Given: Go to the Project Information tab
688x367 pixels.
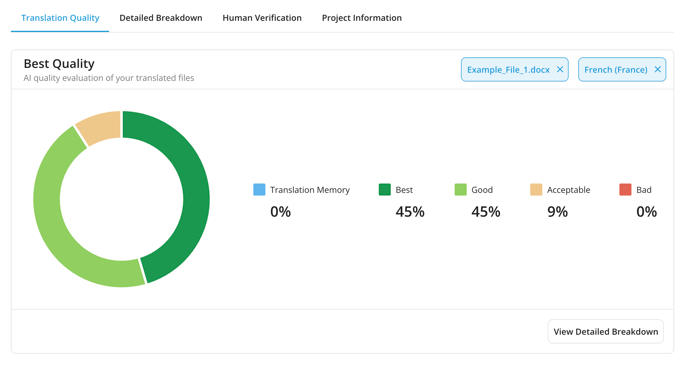Looking at the screenshot, I should click(x=362, y=18).
